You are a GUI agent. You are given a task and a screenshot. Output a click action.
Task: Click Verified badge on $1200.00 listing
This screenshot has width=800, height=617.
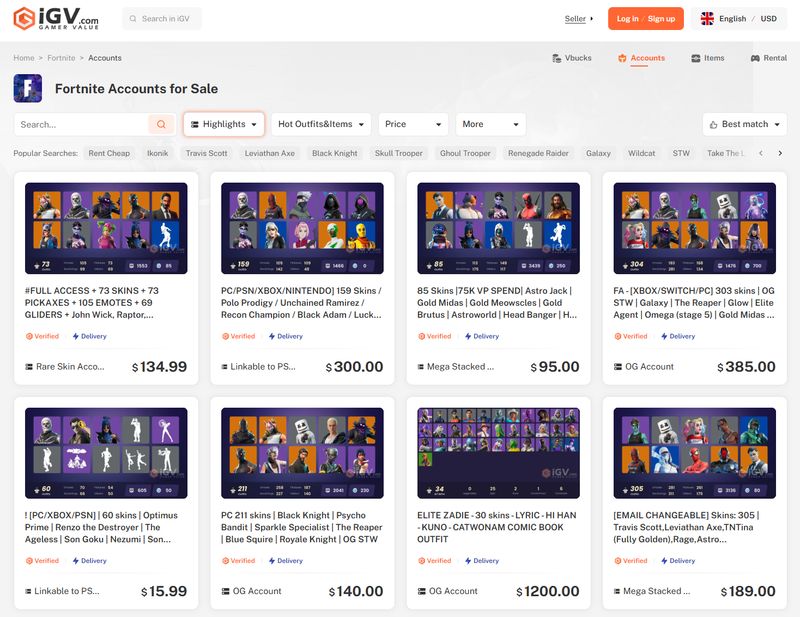(x=435, y=561)
